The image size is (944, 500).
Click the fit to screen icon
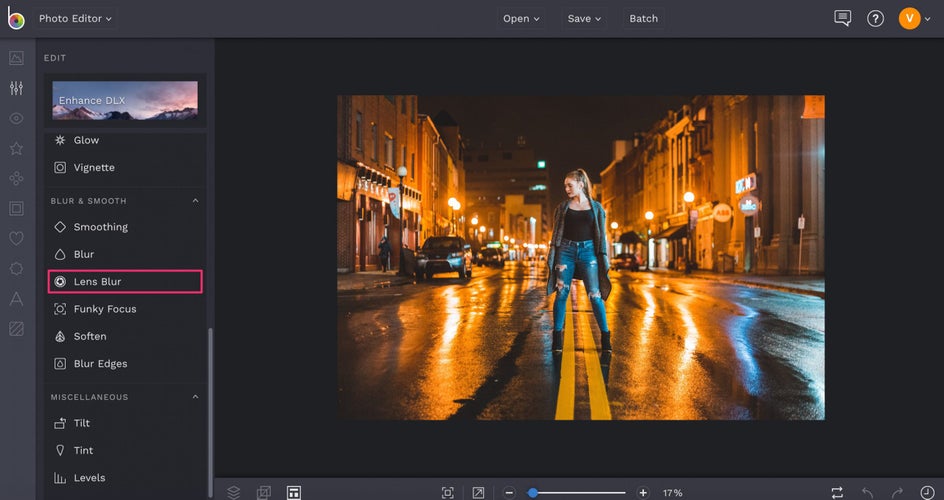point(448,492)
